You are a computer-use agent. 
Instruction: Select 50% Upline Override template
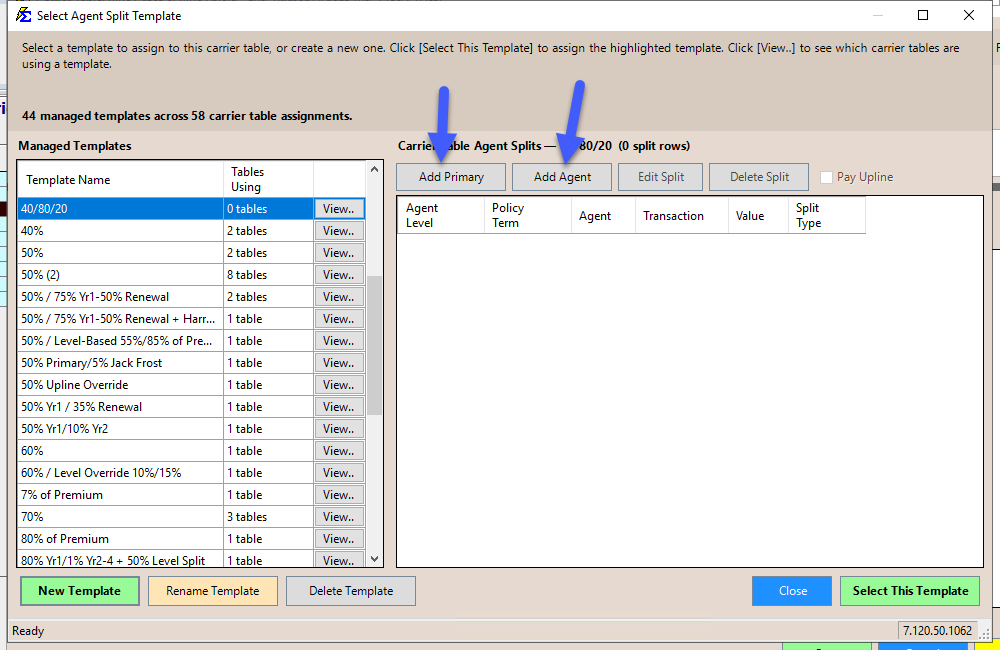coord(120,385)
